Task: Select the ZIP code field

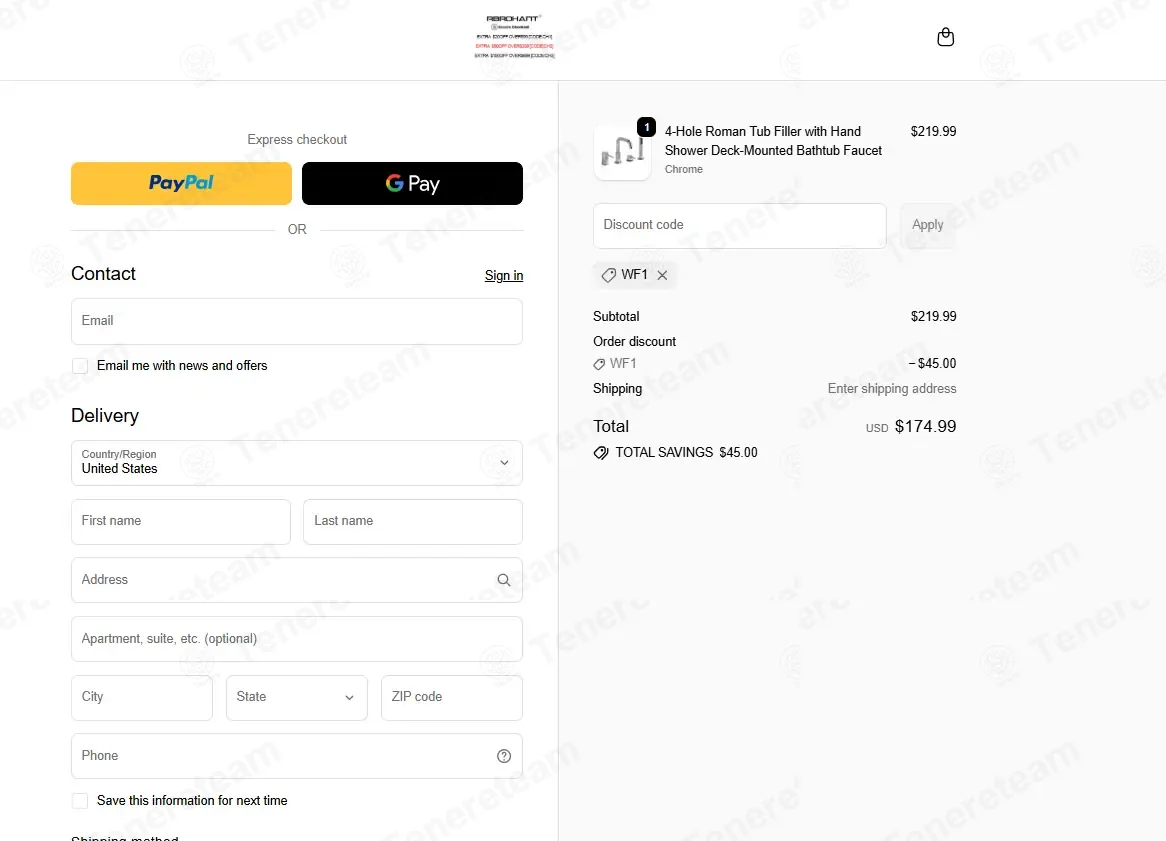Action: tap(451, 697)
